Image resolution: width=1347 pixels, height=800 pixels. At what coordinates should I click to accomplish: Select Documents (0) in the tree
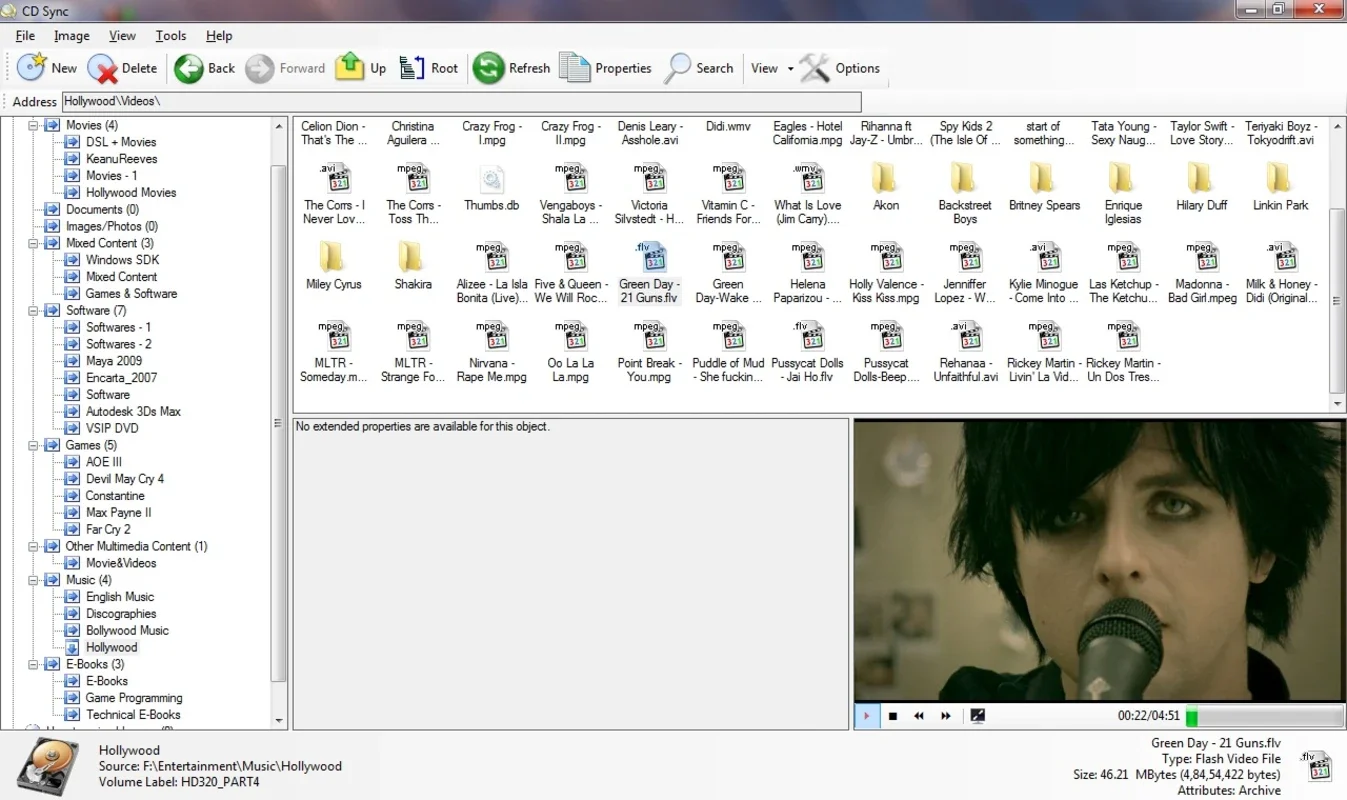pos(102,209)
